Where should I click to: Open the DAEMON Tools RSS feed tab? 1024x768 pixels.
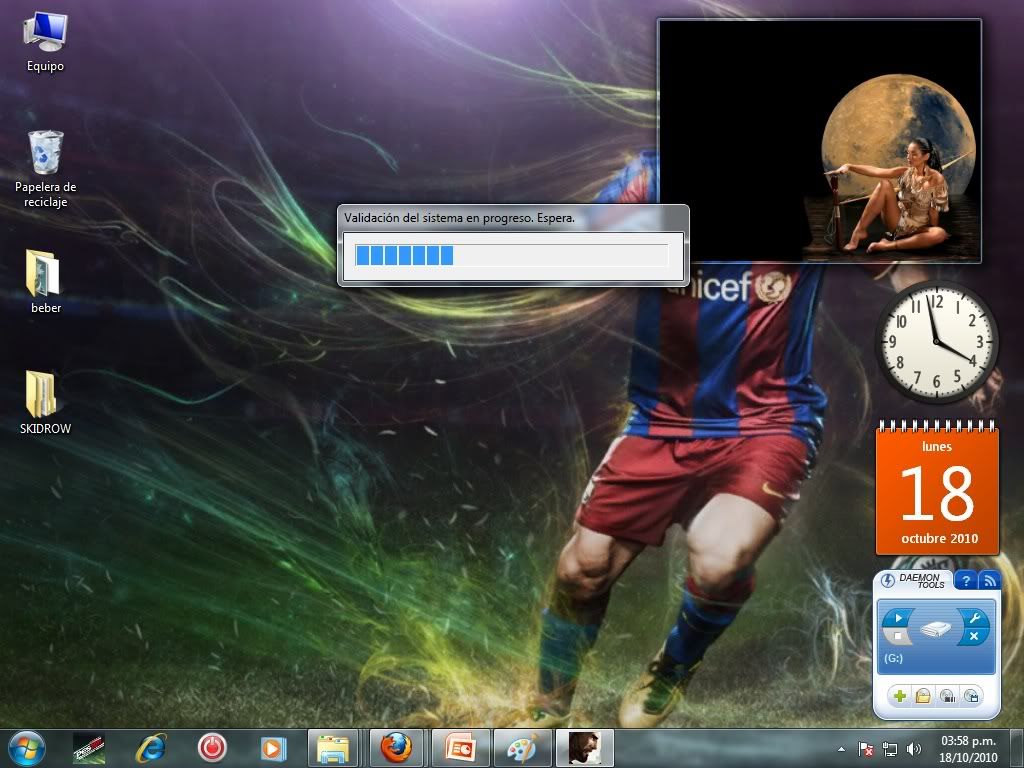click(989, 580)
